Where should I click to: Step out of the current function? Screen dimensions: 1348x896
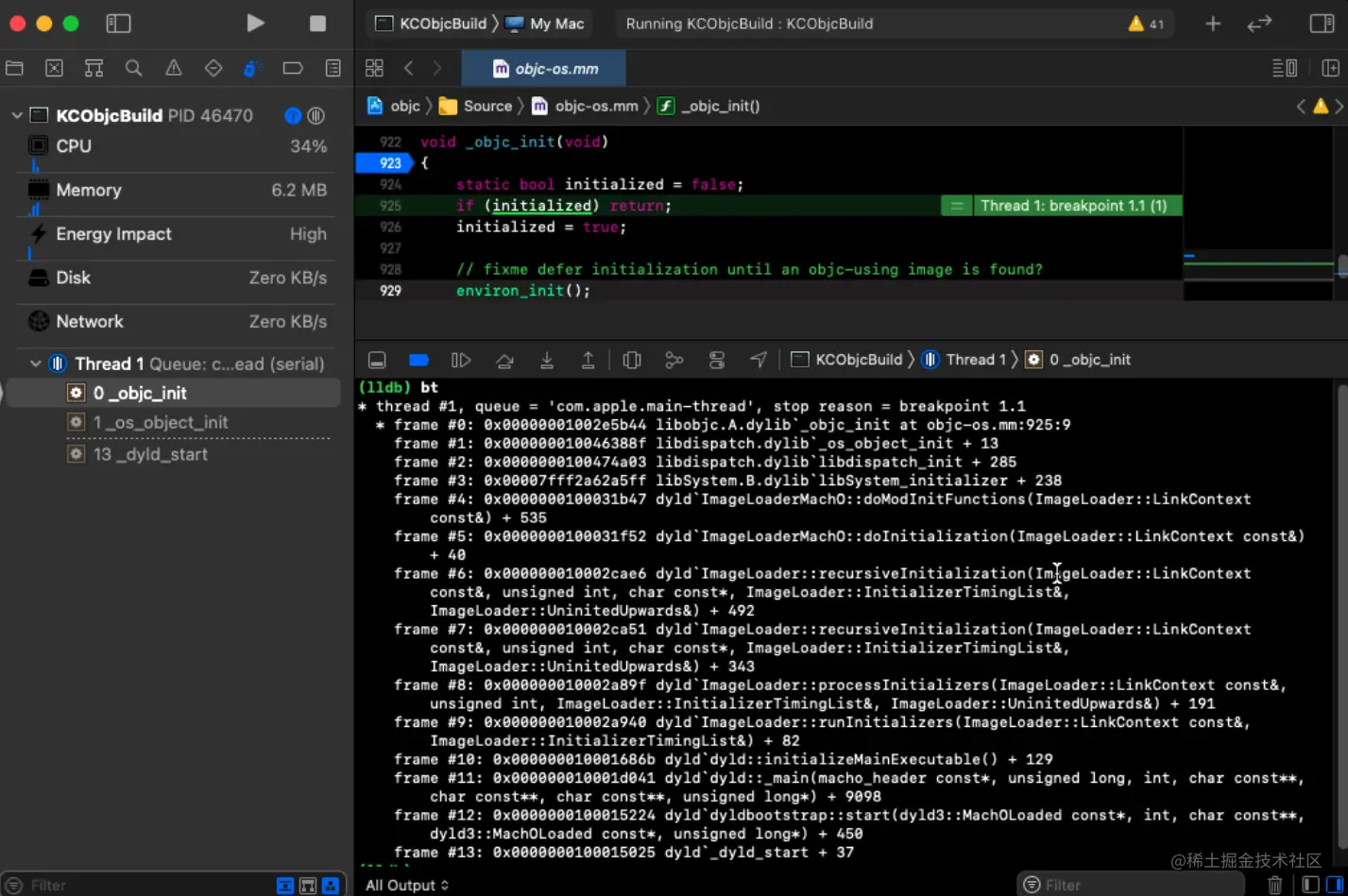pos(588,360)
